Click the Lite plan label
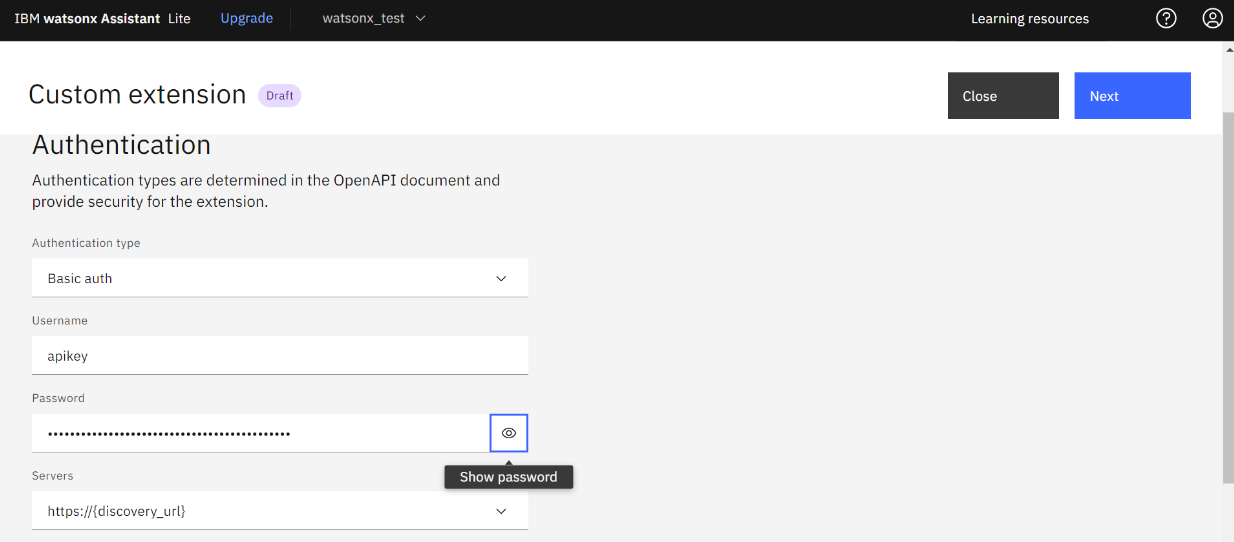Viewport: 1234px width, 542px height. click(x=179, y=18)
